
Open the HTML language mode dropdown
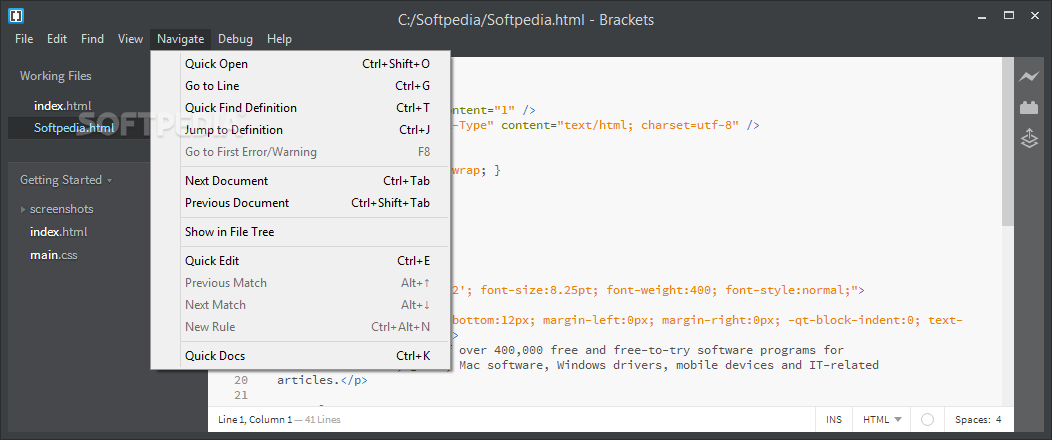882,420
